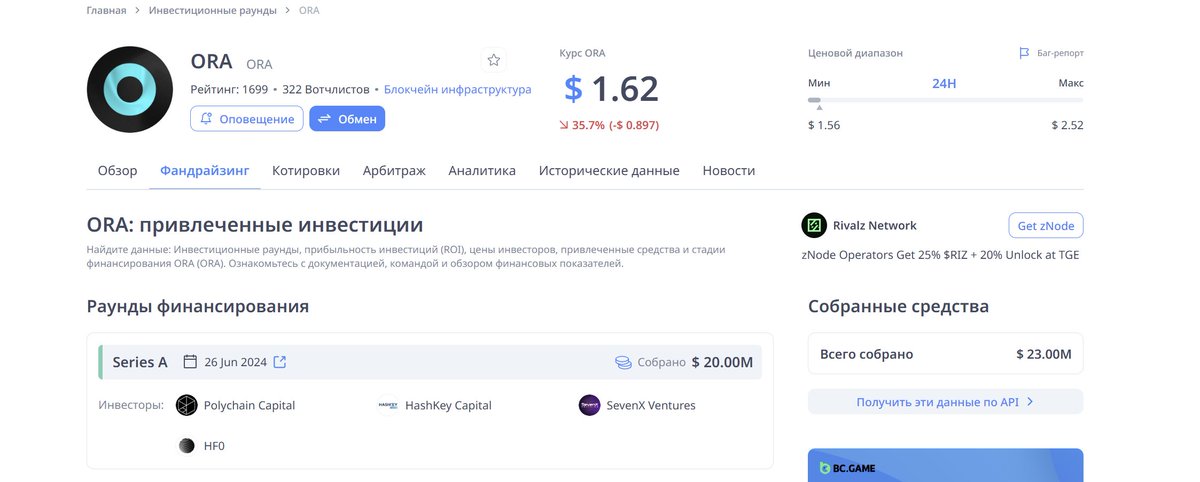The width and height of the screenshot is (1200, 482).
Task: Click the 26 Jun 2024 date
Action: click(x=236, y=362)
